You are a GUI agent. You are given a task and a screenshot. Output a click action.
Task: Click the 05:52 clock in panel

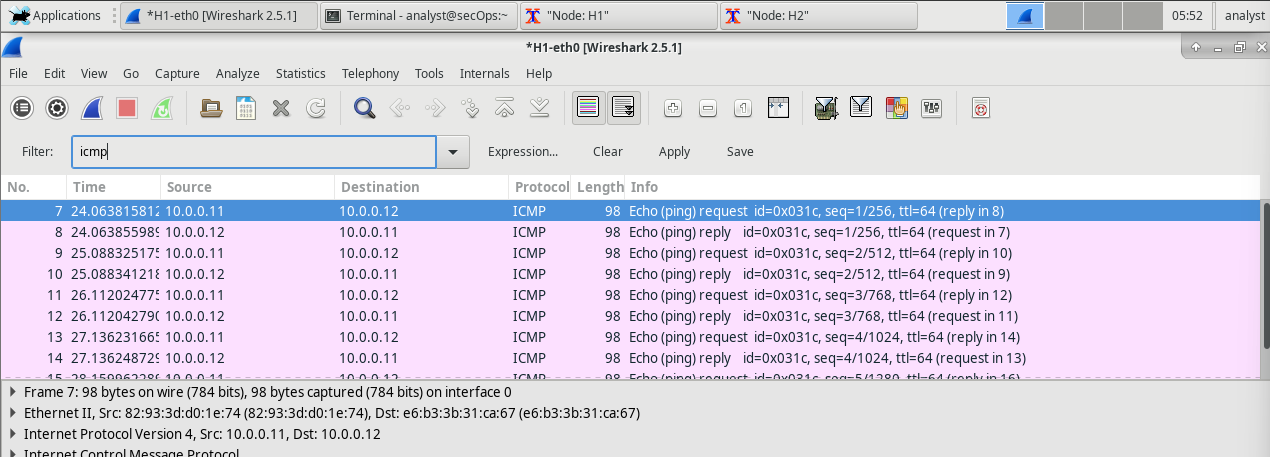coord(1187,16)
